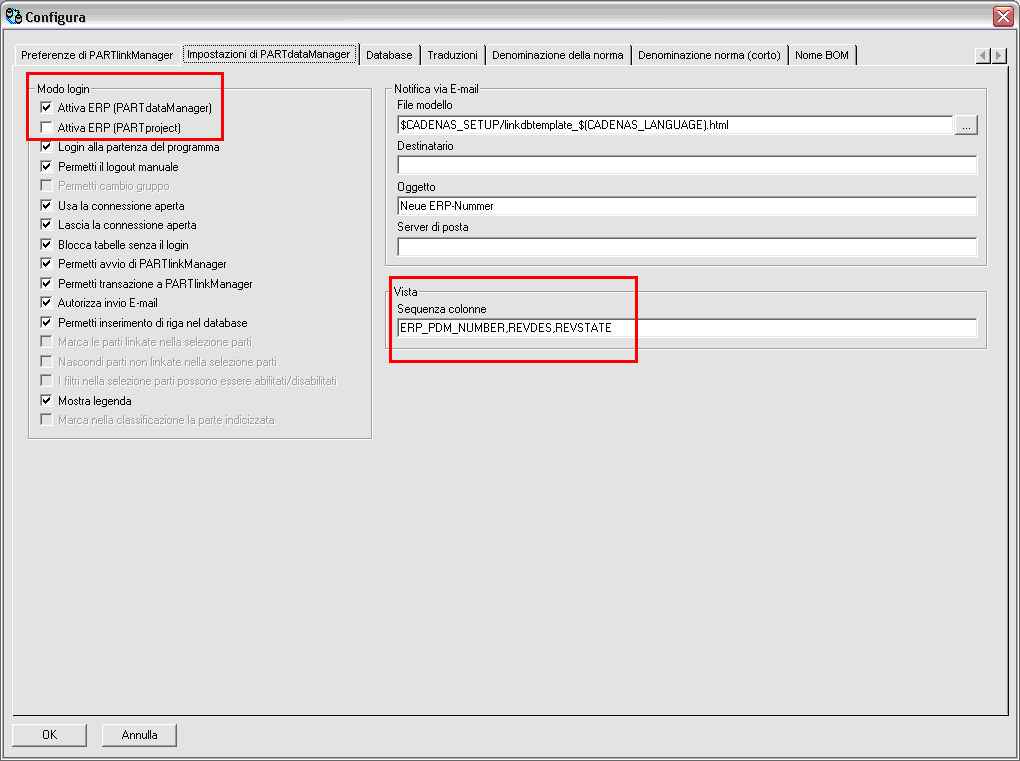
Task: Toggle the Mostra legenda checkbox
Action: click(46, 401)
